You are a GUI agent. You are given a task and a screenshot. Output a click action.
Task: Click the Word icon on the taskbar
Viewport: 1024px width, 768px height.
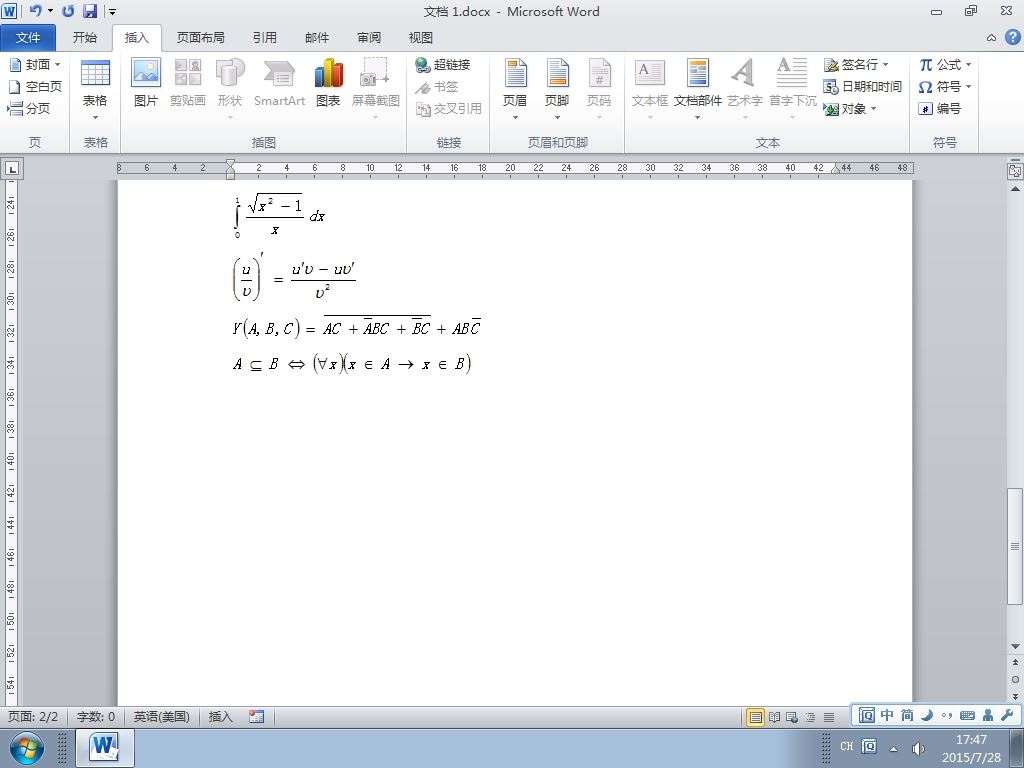click(x=104, y=748)
